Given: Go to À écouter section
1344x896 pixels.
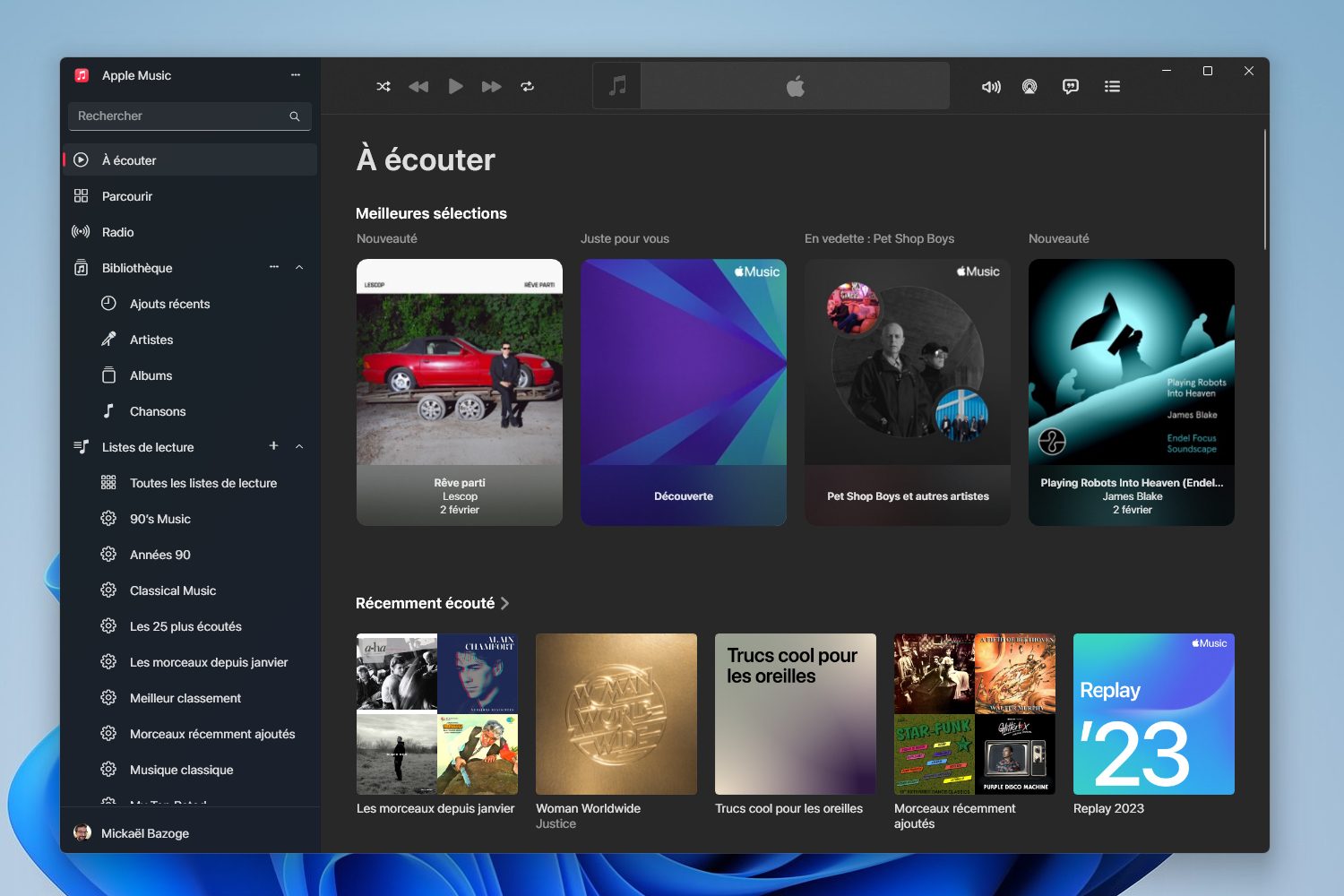Looking at the screenshot, I should [190, 160].
